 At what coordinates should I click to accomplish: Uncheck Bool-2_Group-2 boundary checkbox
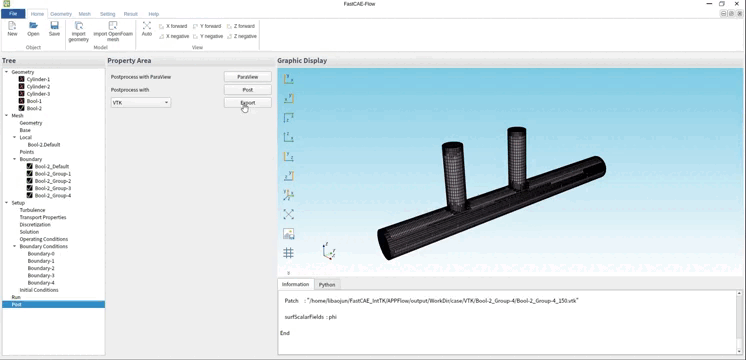(29, 181)
